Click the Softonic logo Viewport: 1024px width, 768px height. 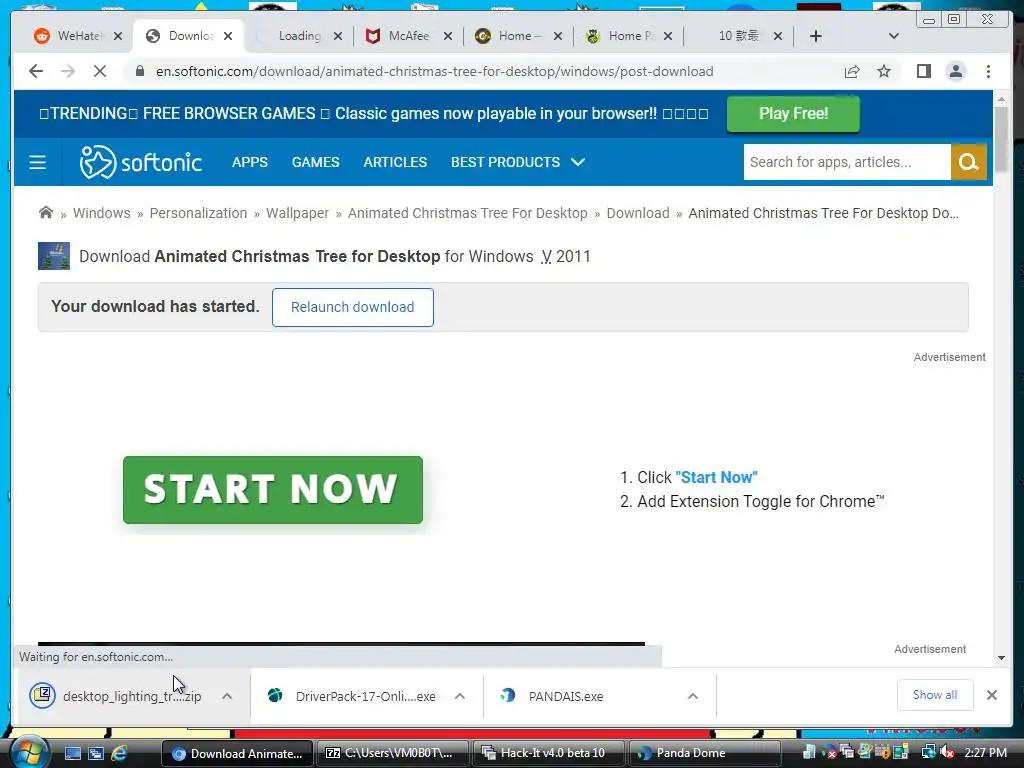(x=140, y=162)
